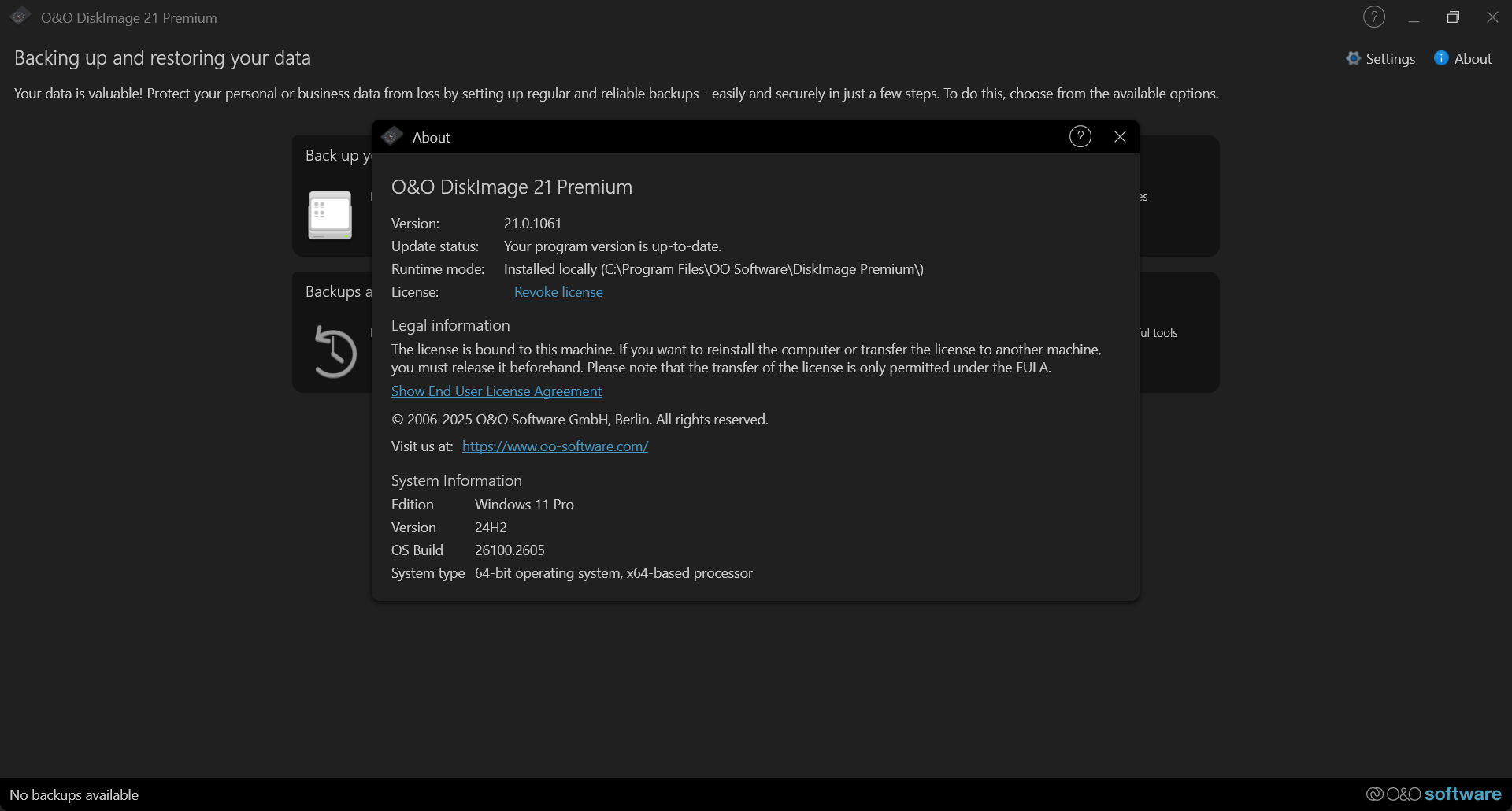Open About in the main window header
The width and height of the screenshot is (1512, 811).
[1463, 59]
